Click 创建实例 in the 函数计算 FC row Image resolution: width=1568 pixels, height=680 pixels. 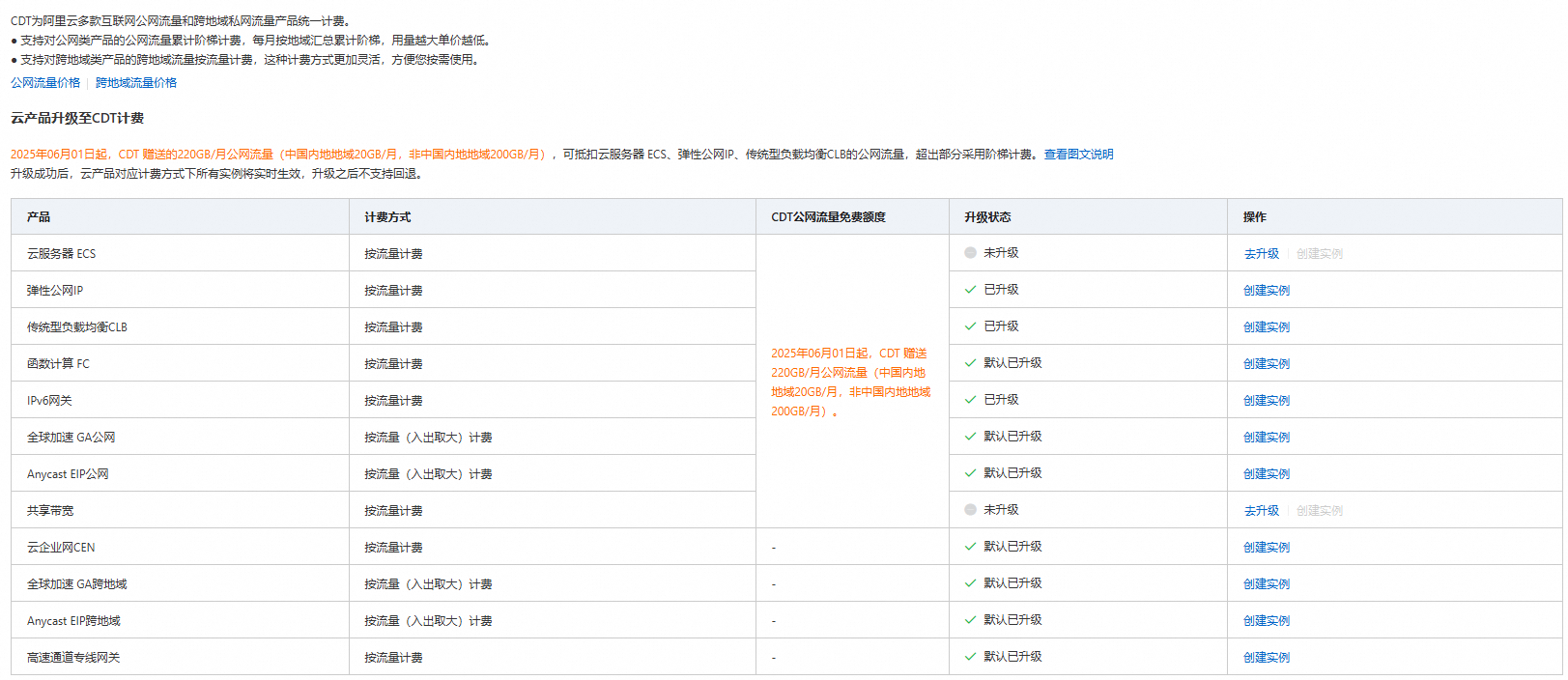point(1267,364)
